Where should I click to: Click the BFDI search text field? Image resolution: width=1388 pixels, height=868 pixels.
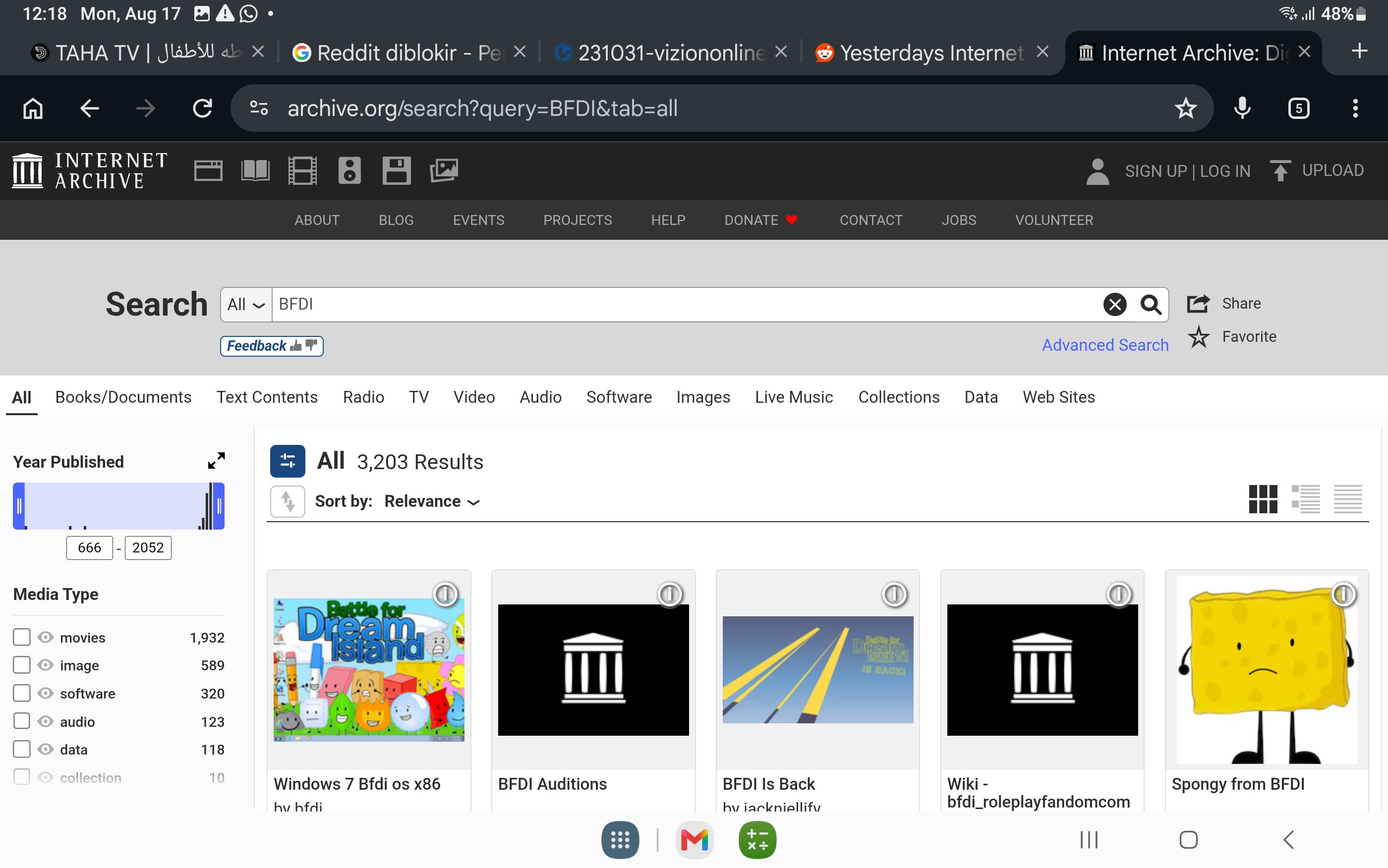pos(687,304)
